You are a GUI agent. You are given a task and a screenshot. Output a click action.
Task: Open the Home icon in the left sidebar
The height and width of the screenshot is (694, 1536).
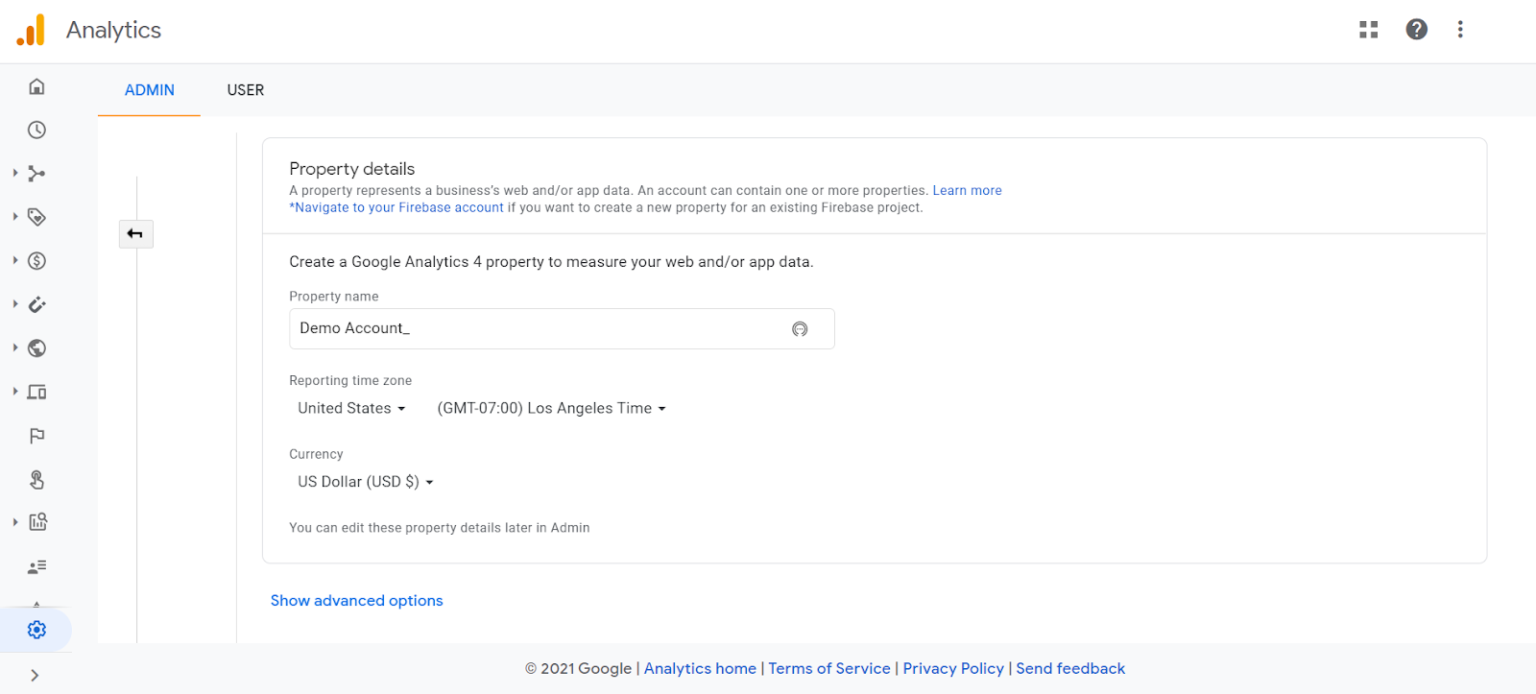(36, 86)
